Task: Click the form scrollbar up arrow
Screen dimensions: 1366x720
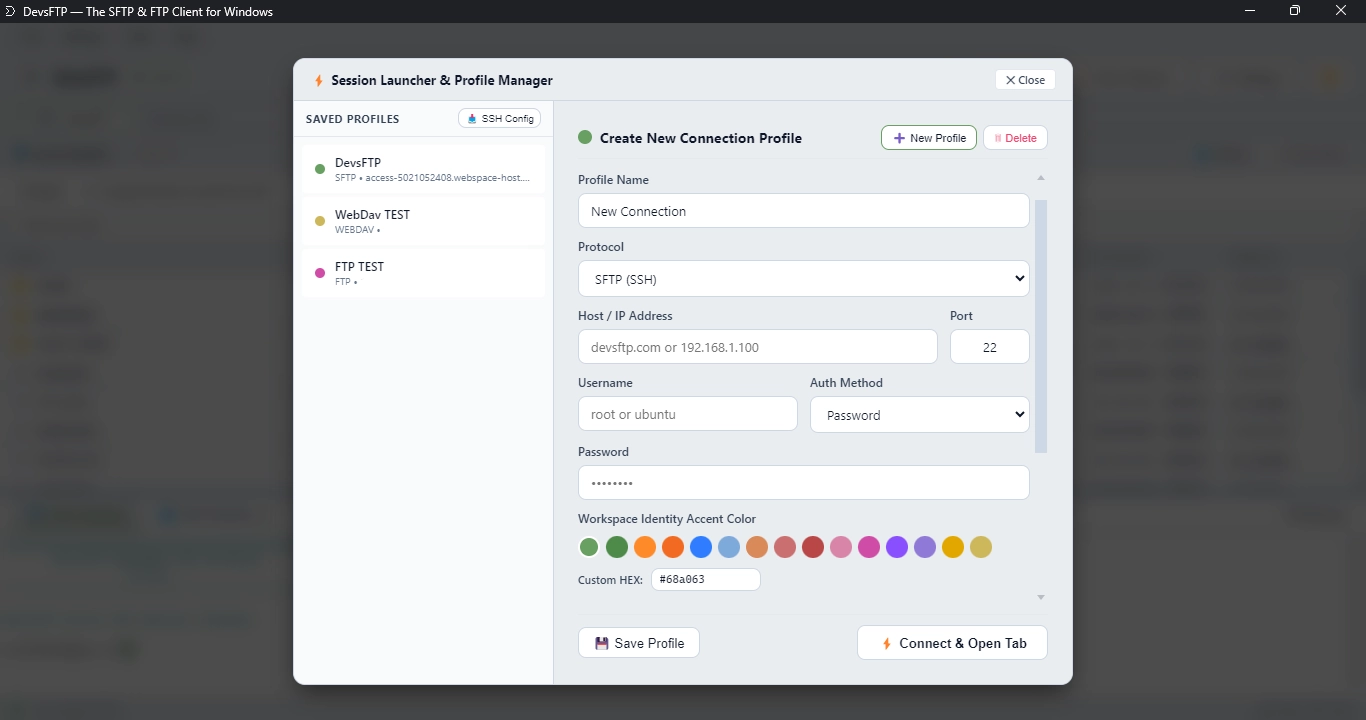Action: click(1041, 178)
